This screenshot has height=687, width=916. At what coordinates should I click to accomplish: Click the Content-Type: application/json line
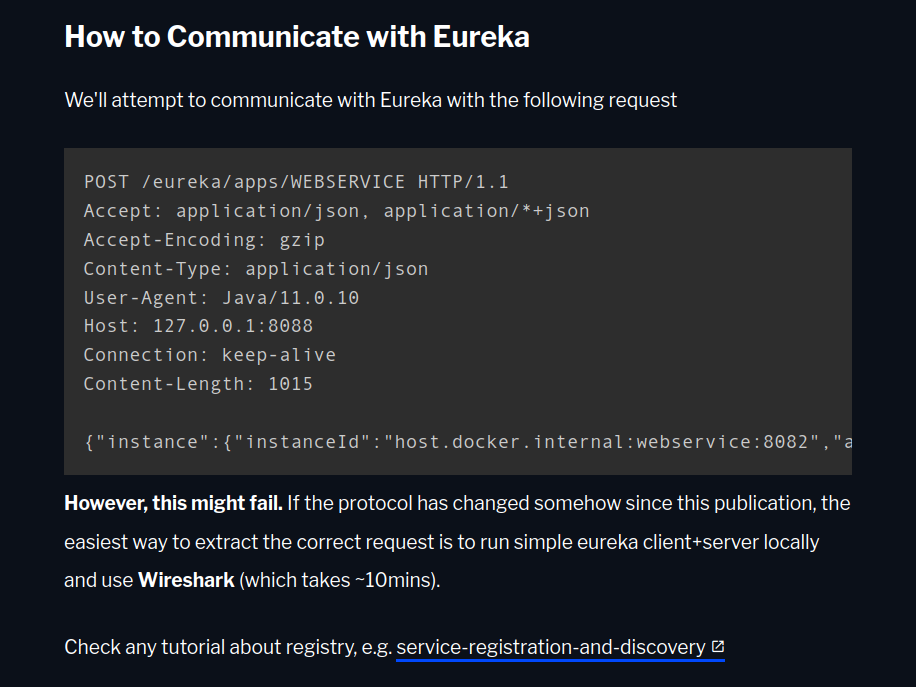[256, 269]
